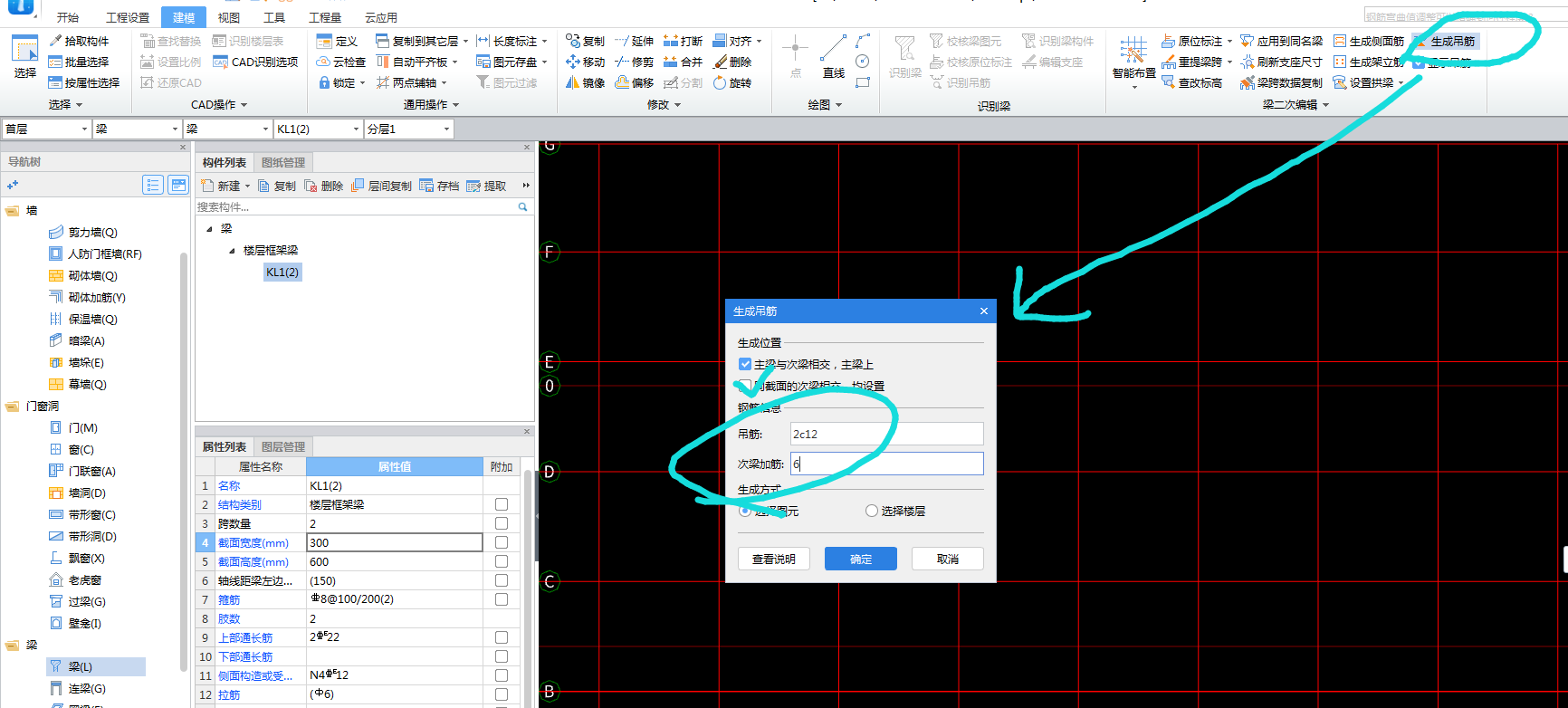Click the 原位标注 in-place annotation tool
1568x708 pixels.
pos(1197,41)
